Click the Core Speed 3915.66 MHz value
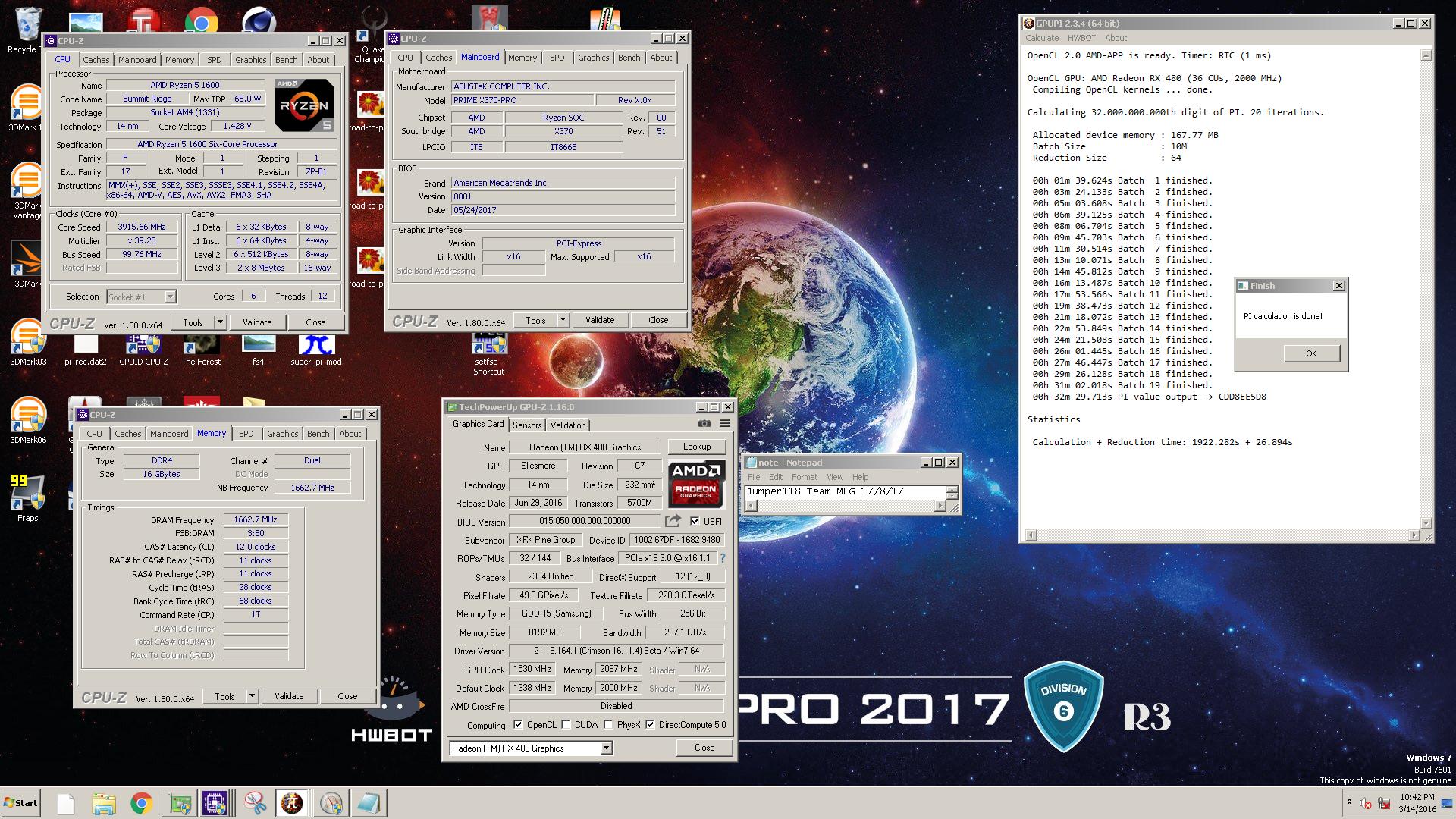Screen dimensions: 1456x819 (x=142, y=227)
